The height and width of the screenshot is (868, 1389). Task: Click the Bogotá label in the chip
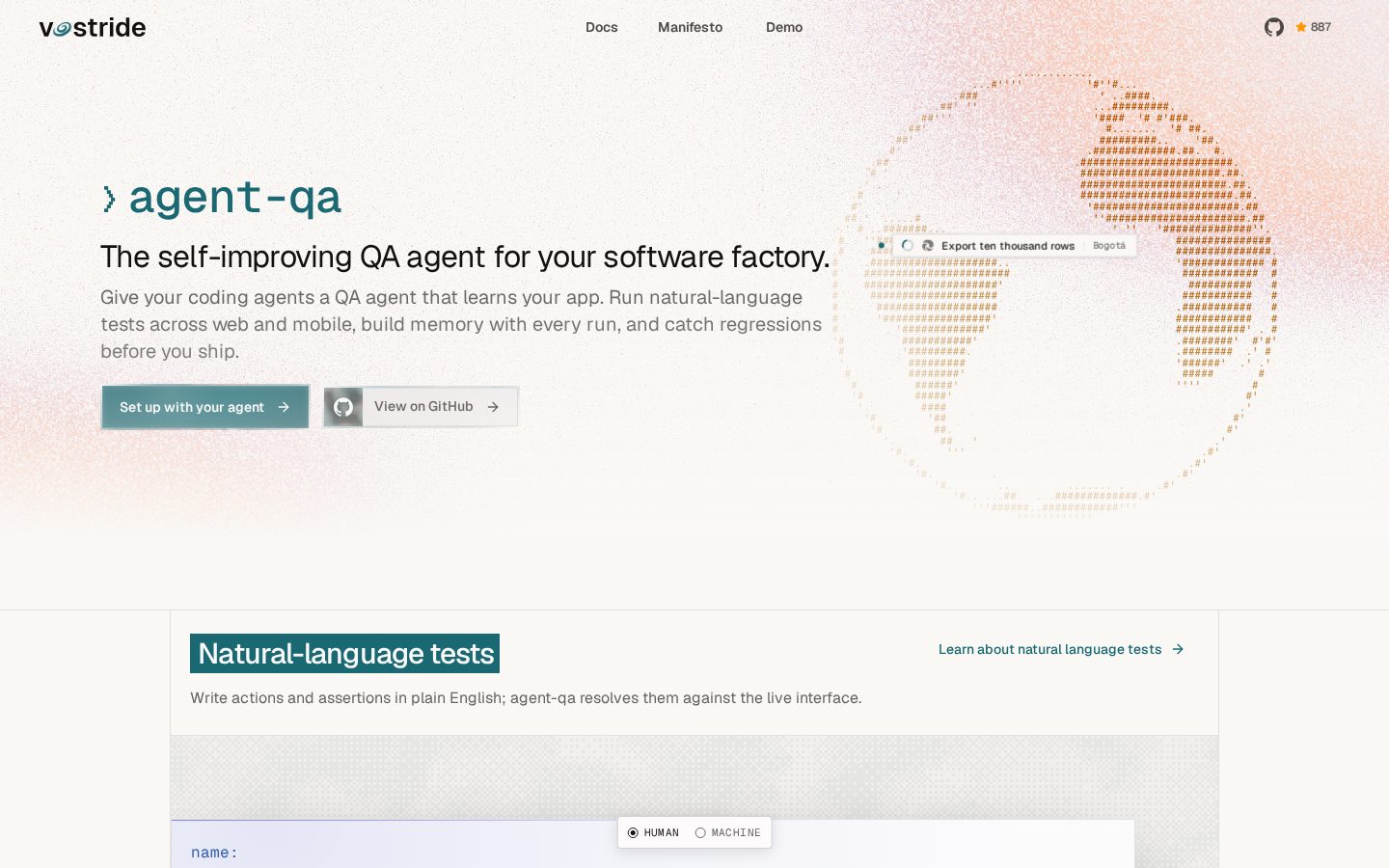click(x=1109, y=246)
